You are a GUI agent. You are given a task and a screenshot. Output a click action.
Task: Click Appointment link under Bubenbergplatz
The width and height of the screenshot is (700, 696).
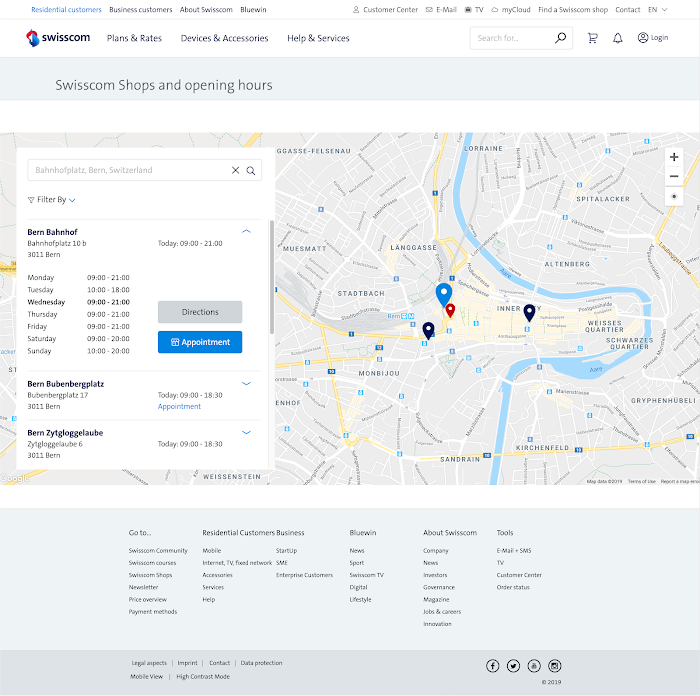pos(179,406)
